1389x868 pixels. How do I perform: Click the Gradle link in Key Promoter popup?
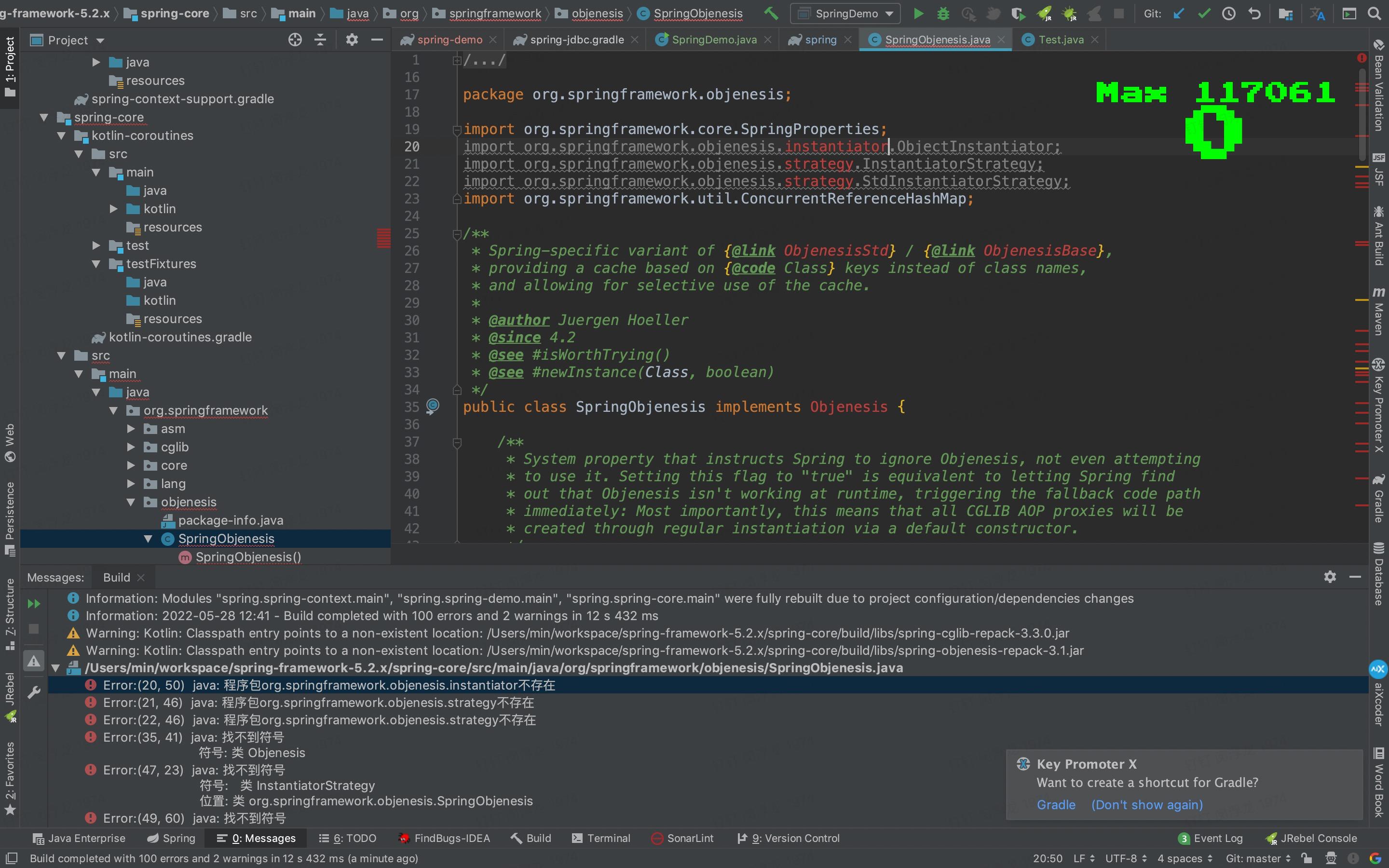click(1056, 805)
